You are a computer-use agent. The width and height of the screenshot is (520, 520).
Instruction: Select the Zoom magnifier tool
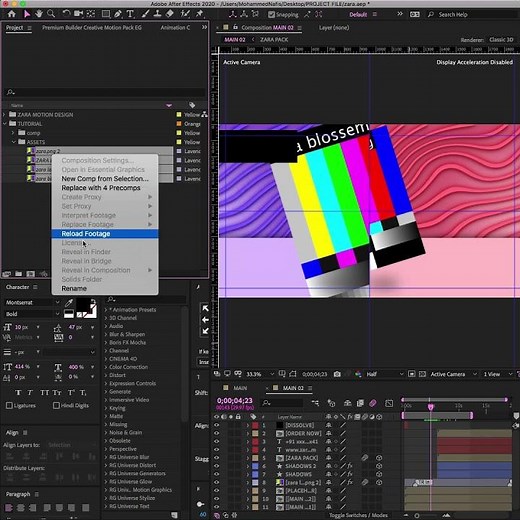(51, 14)
